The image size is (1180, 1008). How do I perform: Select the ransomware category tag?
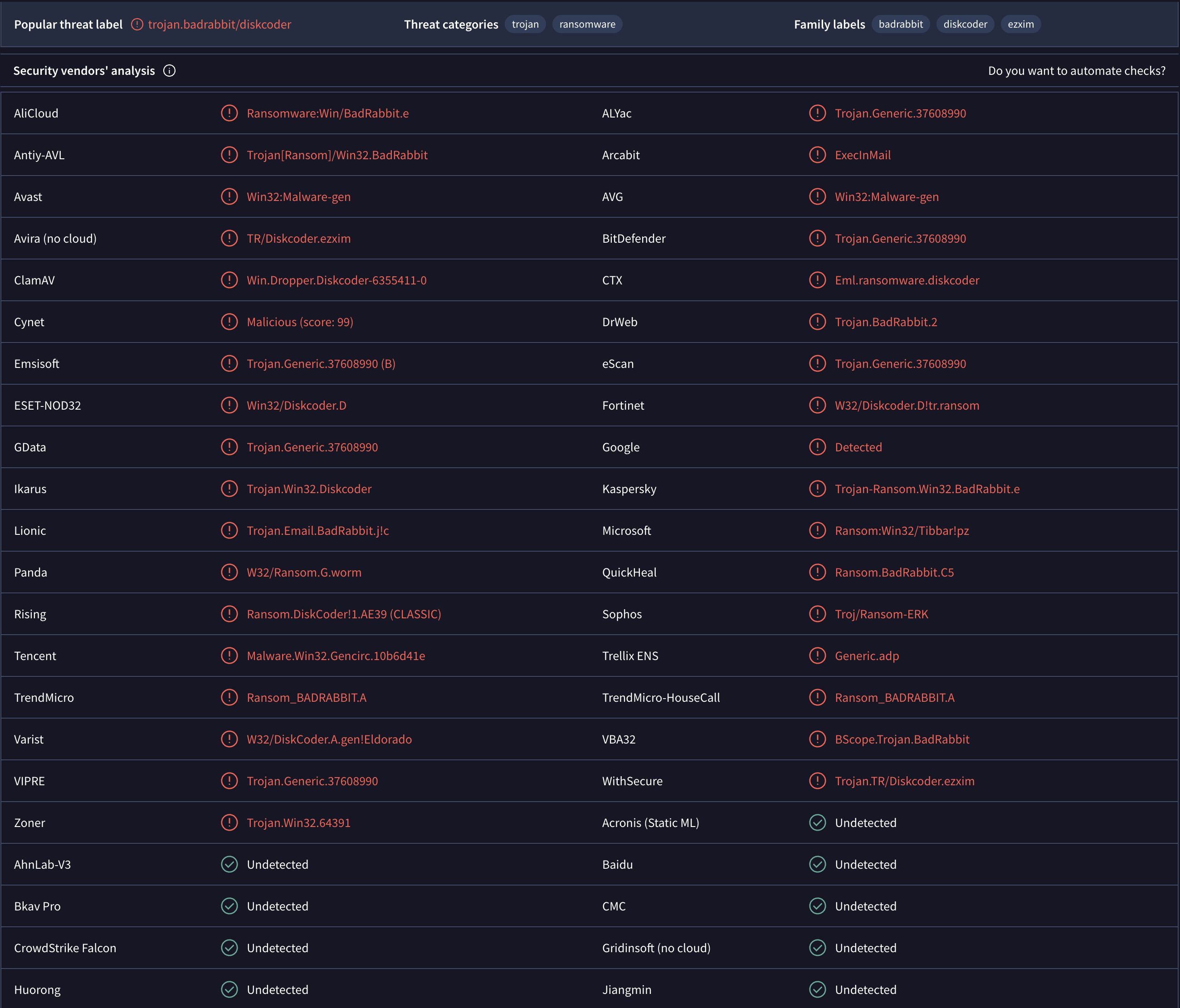point(587,24)
